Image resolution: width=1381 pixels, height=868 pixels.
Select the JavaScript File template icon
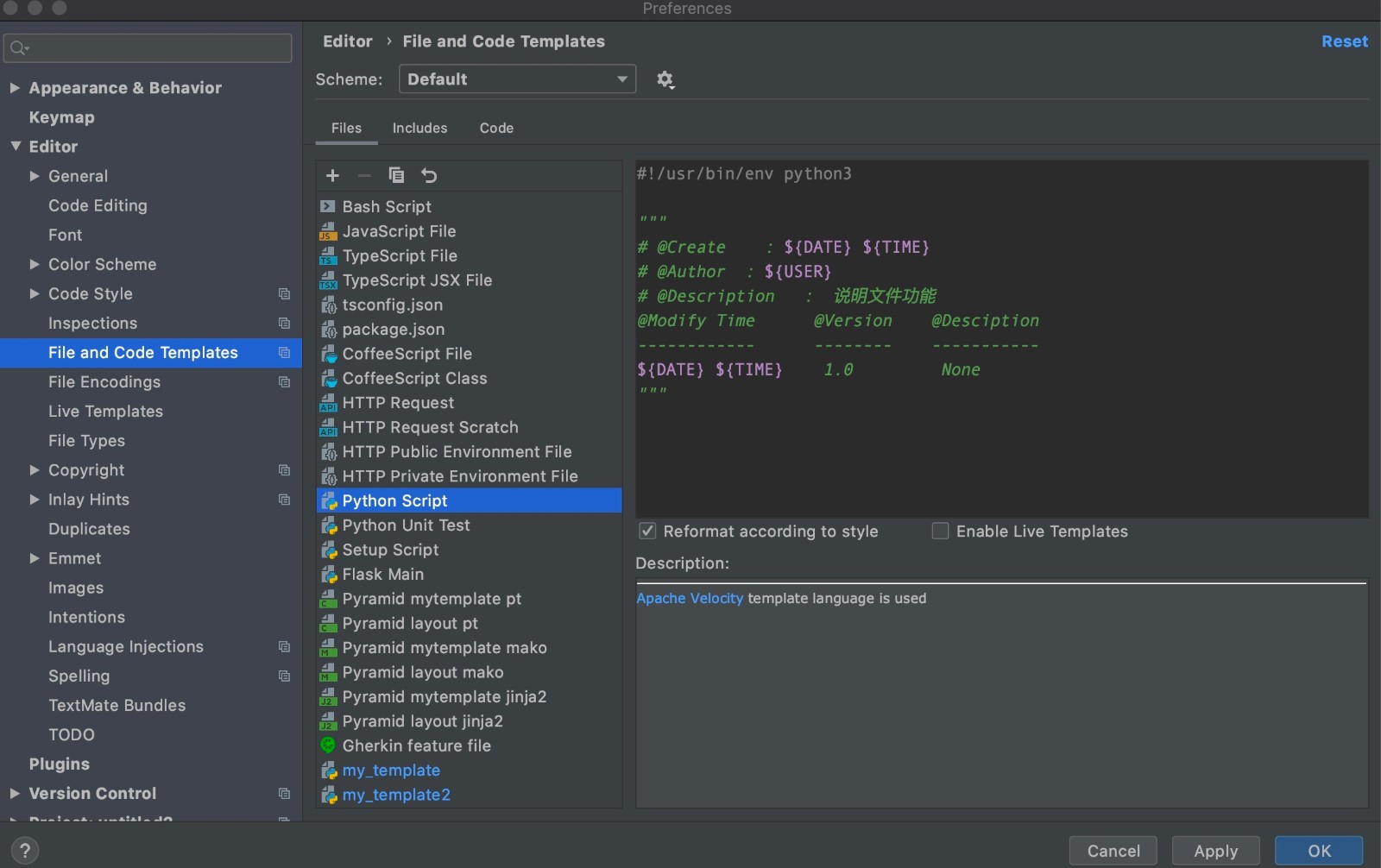pyautogui.click(x=328, y=231)
